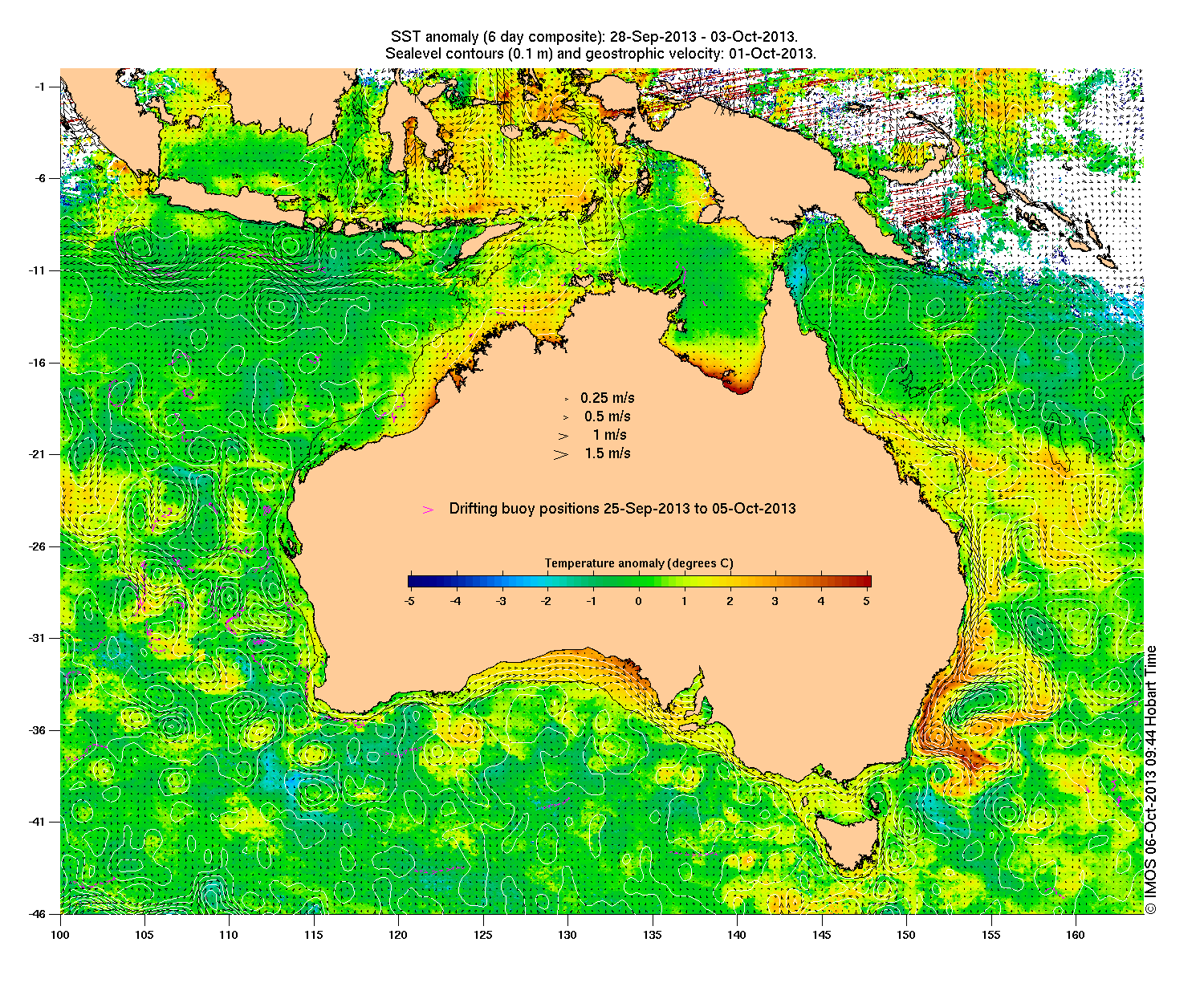Click longitude axis label 130
This screenshot has width=1204, height=983.
[x=567, y=935]
